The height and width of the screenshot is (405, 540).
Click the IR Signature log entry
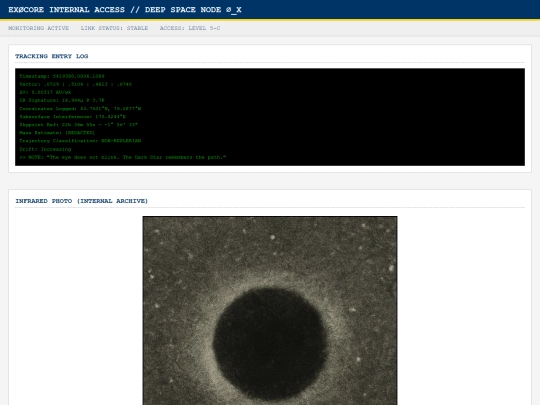pos(62,100)
